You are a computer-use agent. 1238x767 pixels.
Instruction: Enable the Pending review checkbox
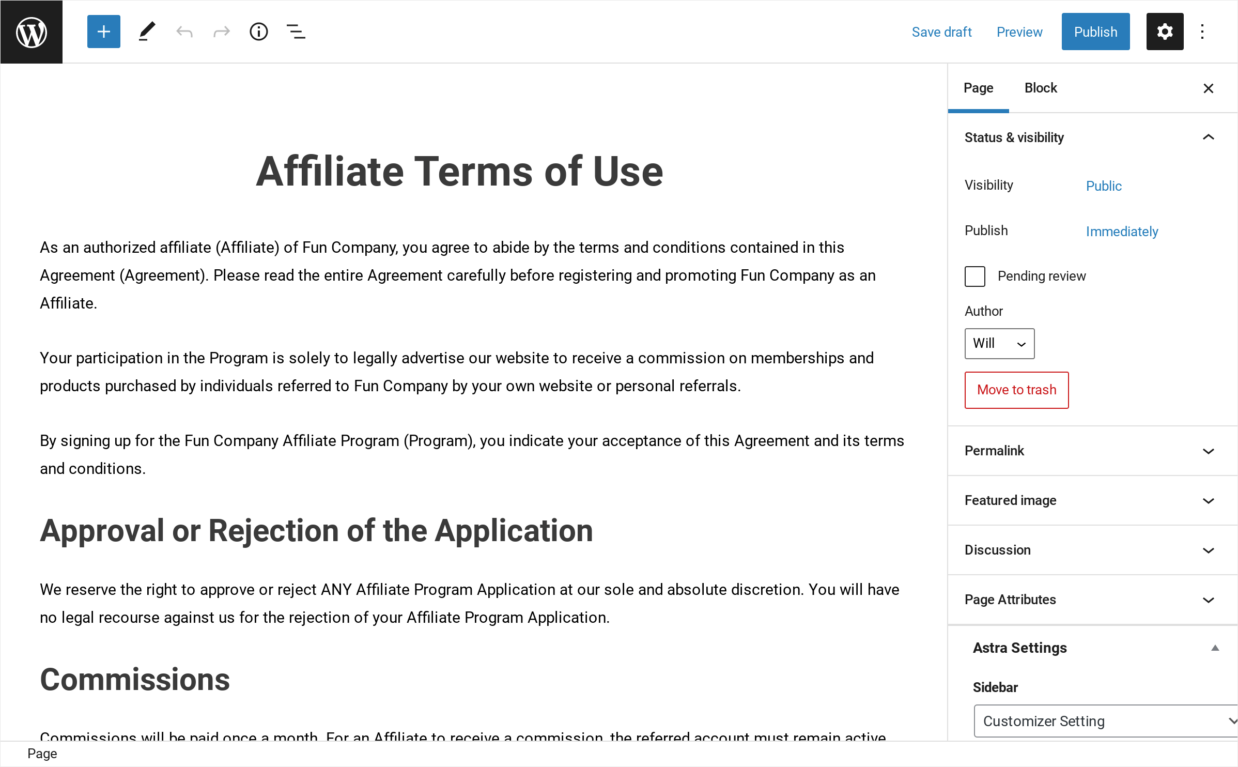click(974, 276)
